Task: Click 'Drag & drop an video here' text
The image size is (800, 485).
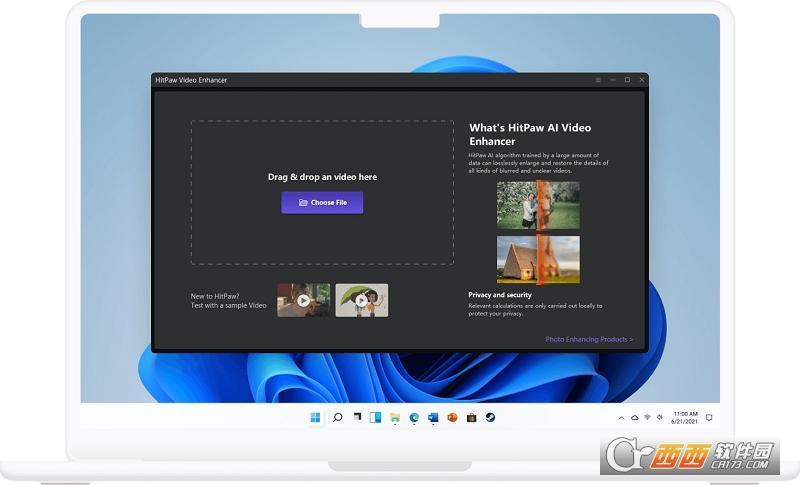Action: 322,177
